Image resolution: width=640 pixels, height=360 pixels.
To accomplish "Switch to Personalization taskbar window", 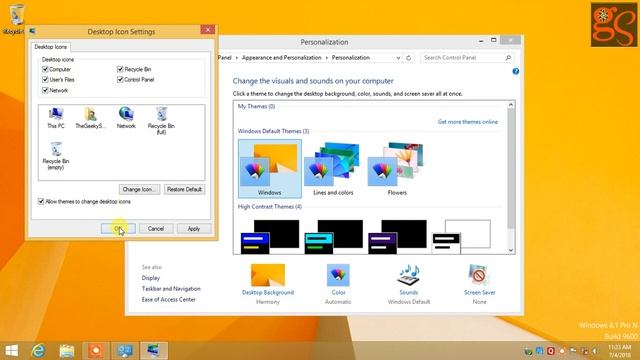I will [x=153, y=351].
